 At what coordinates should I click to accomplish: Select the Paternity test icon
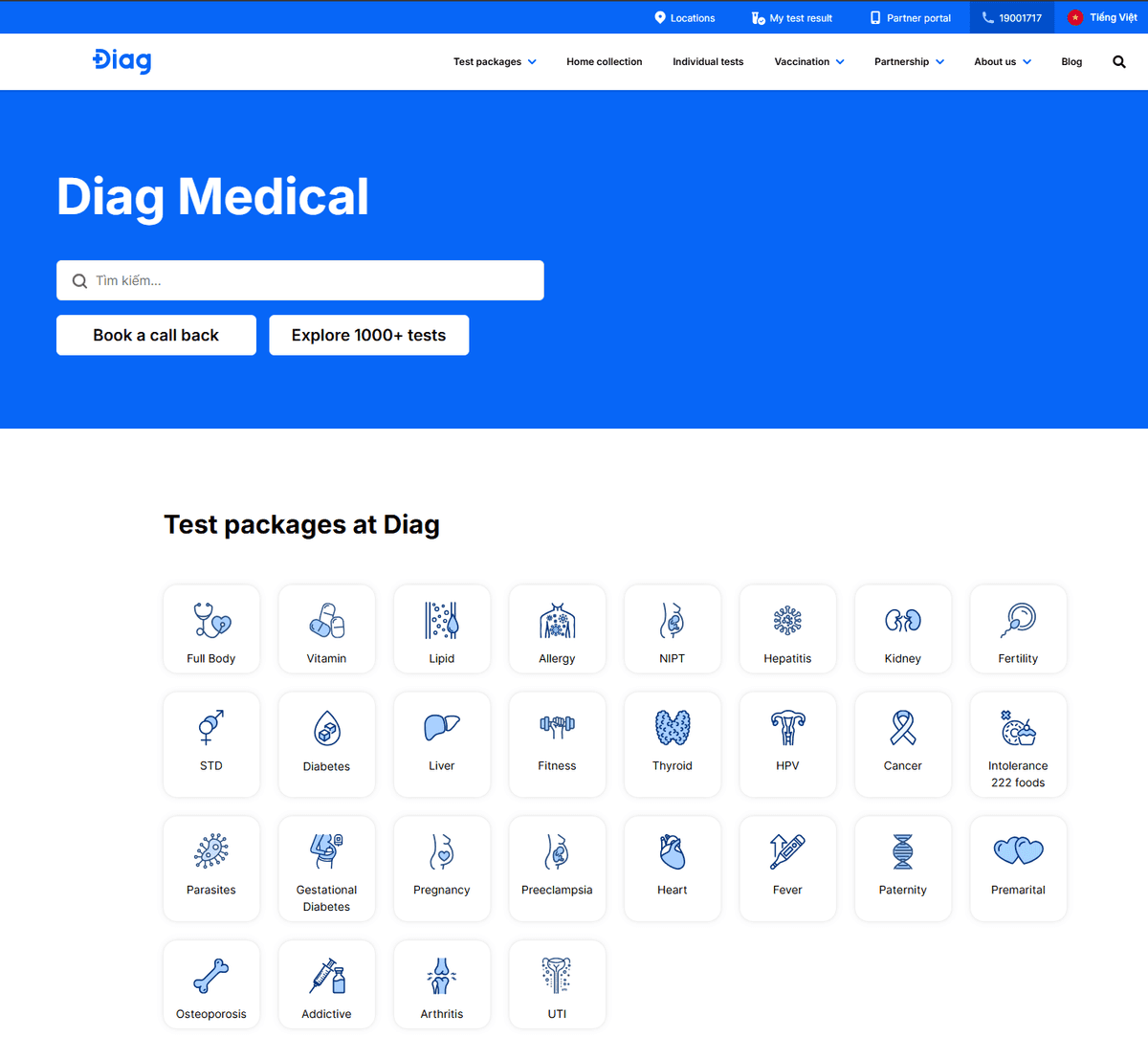(902, 868)
